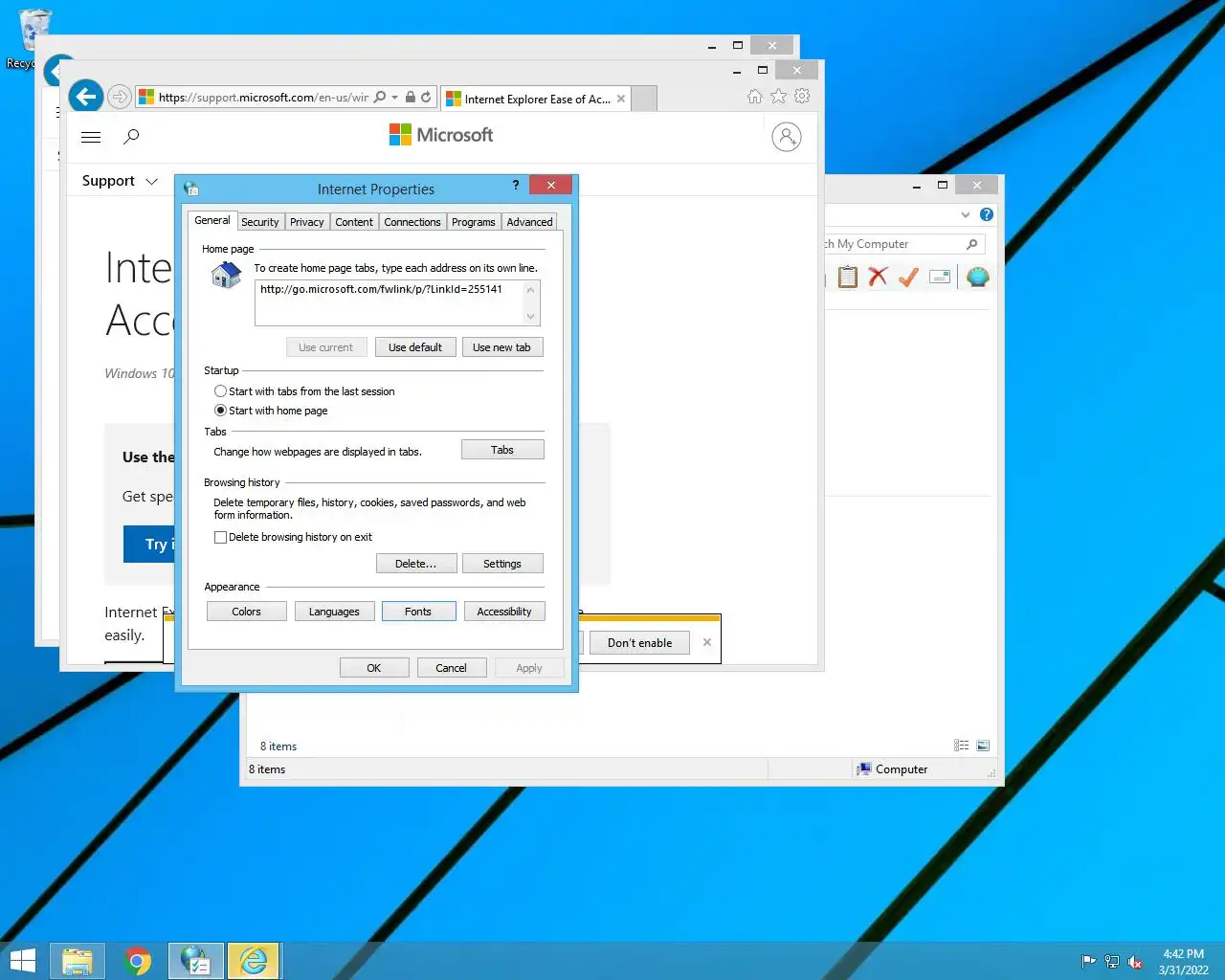Open the Advanced tab
The height and width of the screenshot is (980, 1225).
click(x=530, y=222)
